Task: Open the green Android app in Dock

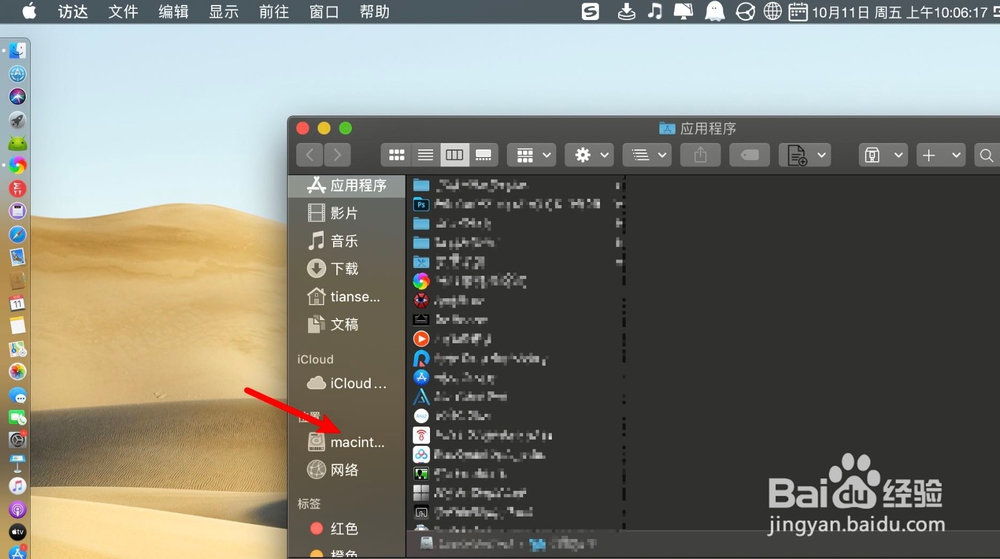Action: pyautogui.click(x=17, y=143)
